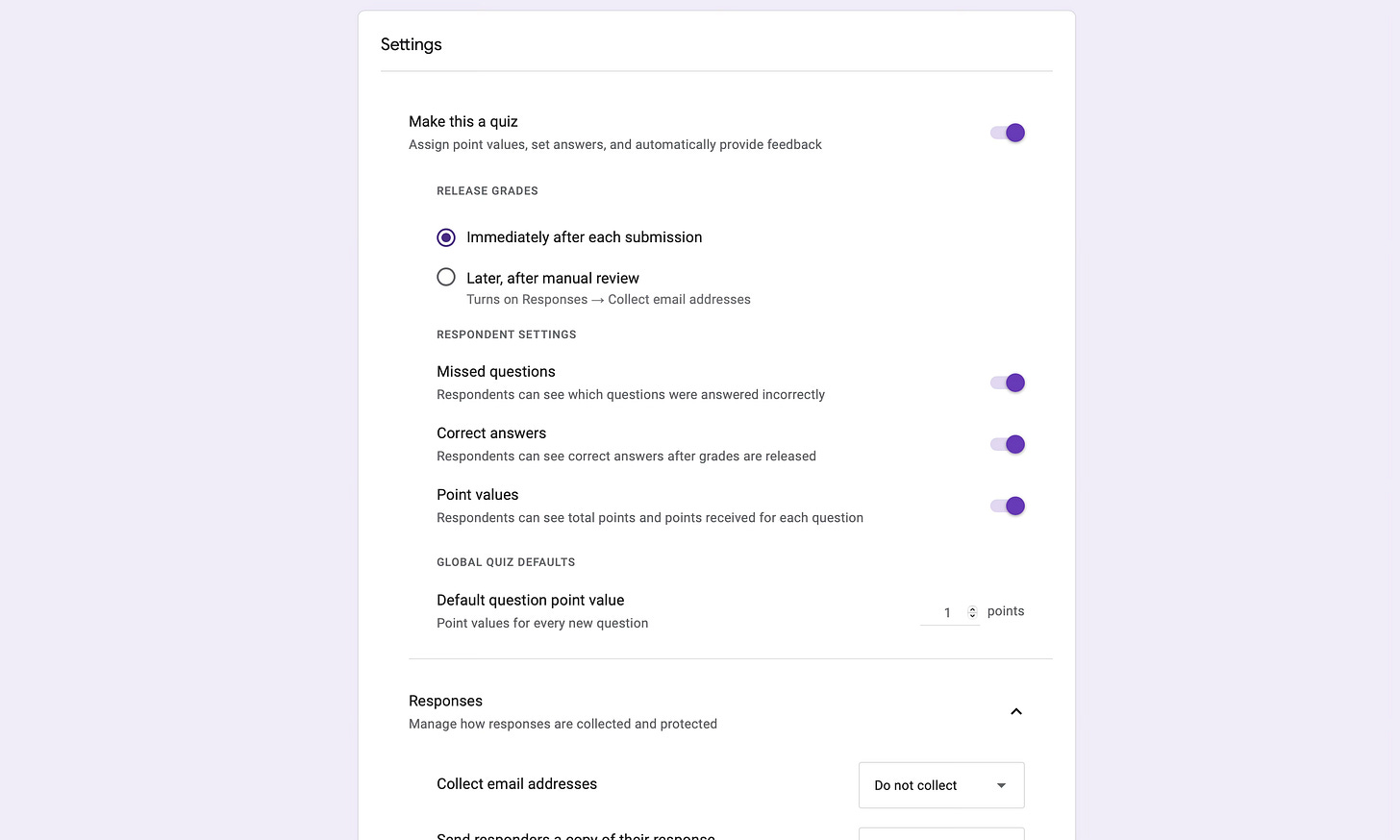Click the Release Grades section header
The height and width of the screenshot is (840, 1400).
(x=487, y=190)
